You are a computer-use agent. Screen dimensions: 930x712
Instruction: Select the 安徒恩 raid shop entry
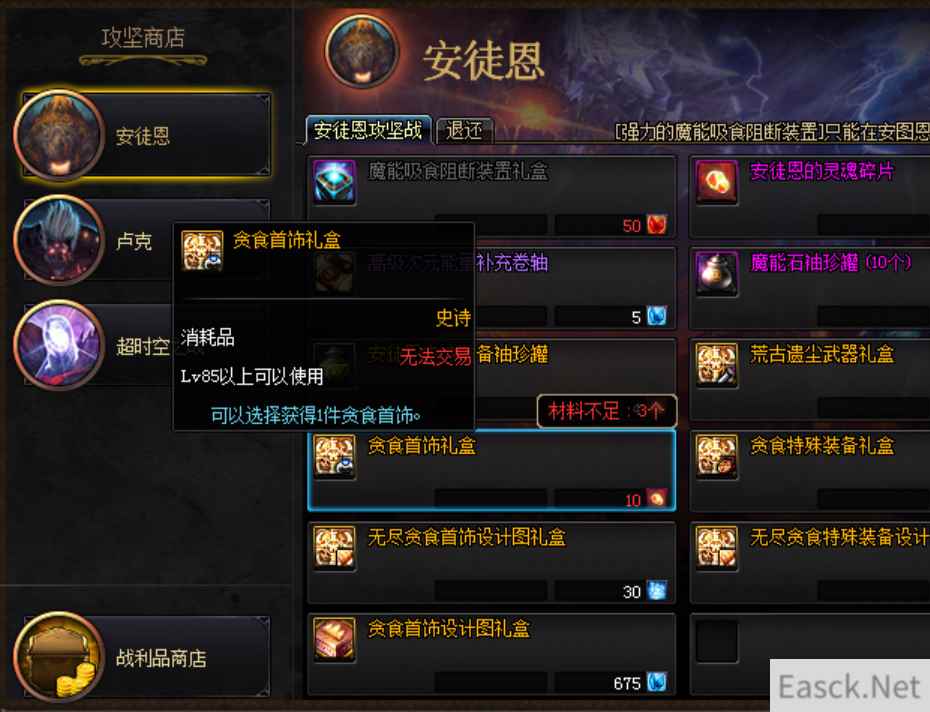coord(143,135)
